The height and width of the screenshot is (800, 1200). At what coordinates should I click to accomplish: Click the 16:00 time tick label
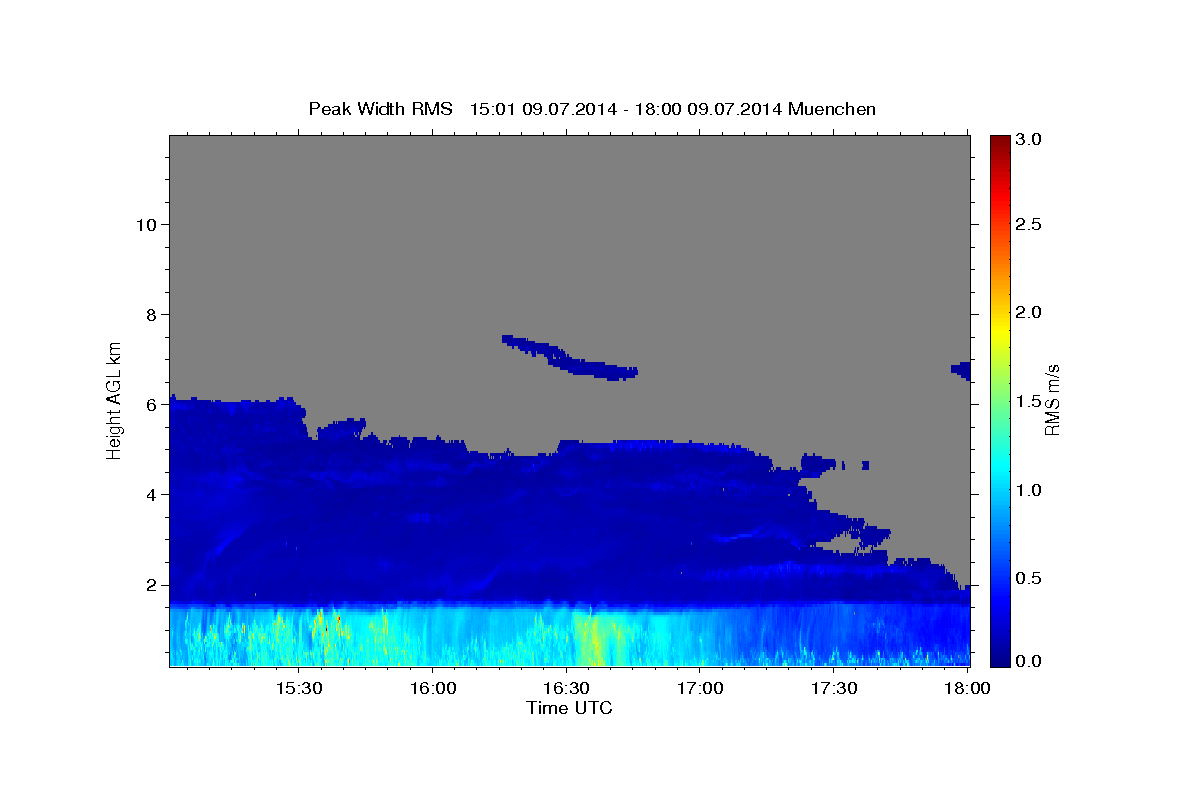pos(432,689)
